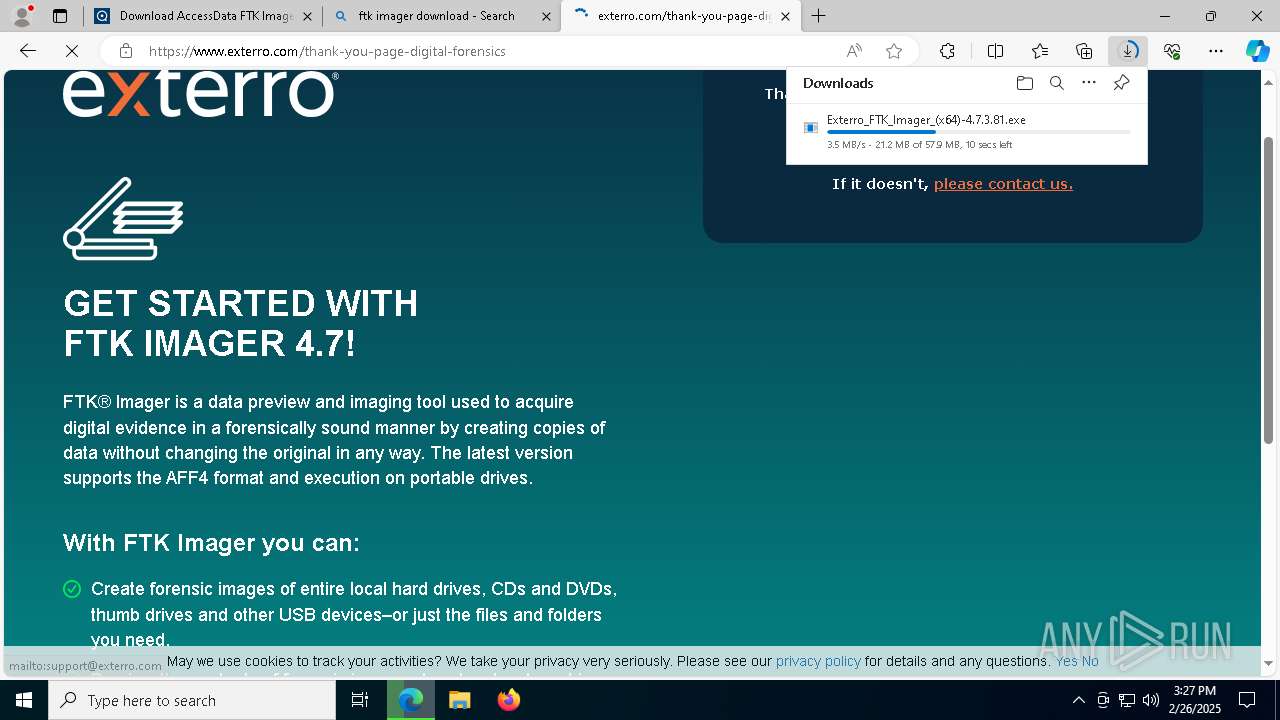Stop loading the page
Screen dimensions: 1280x720
(71, 51)
